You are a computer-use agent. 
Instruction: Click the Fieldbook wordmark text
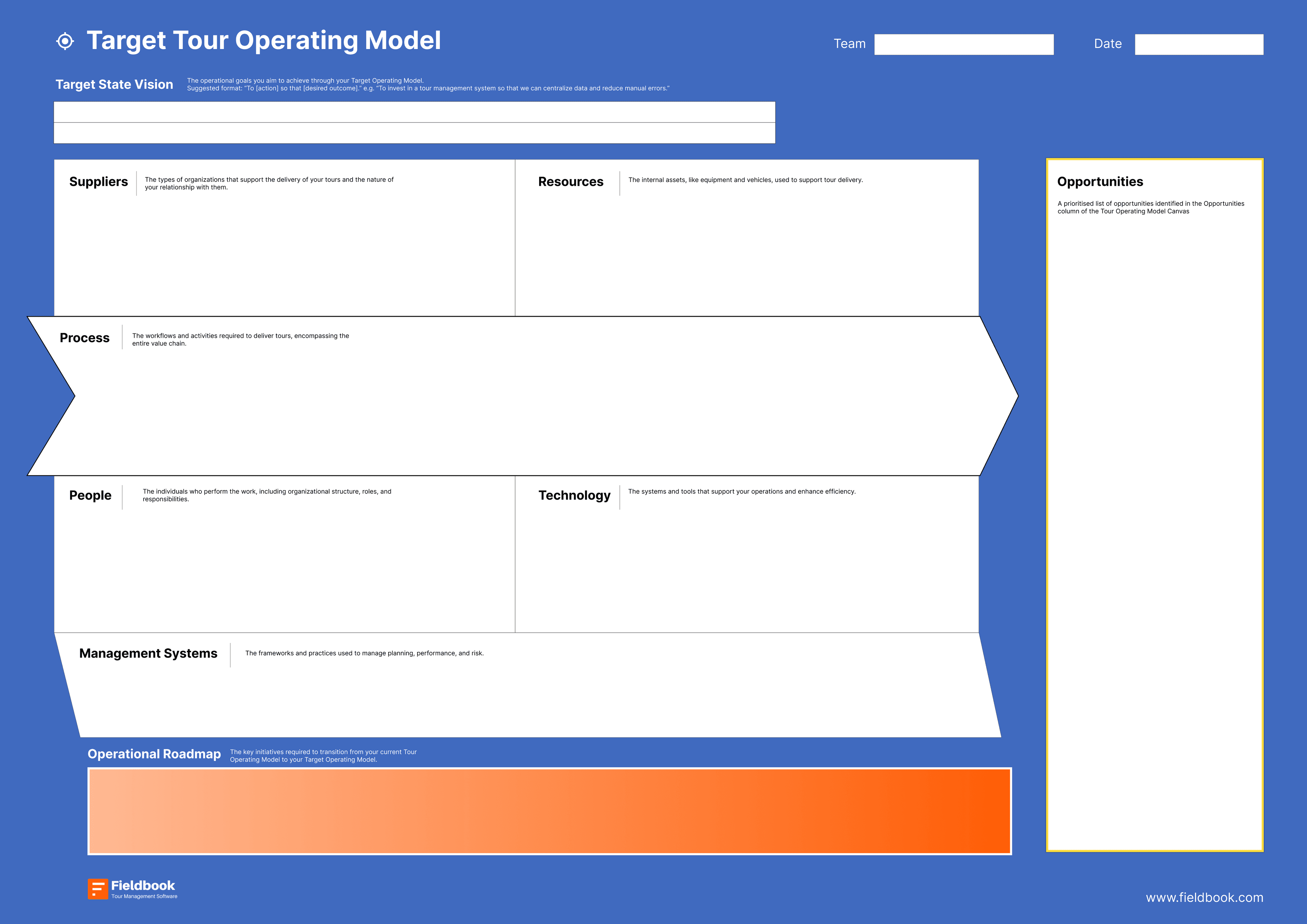143,885
